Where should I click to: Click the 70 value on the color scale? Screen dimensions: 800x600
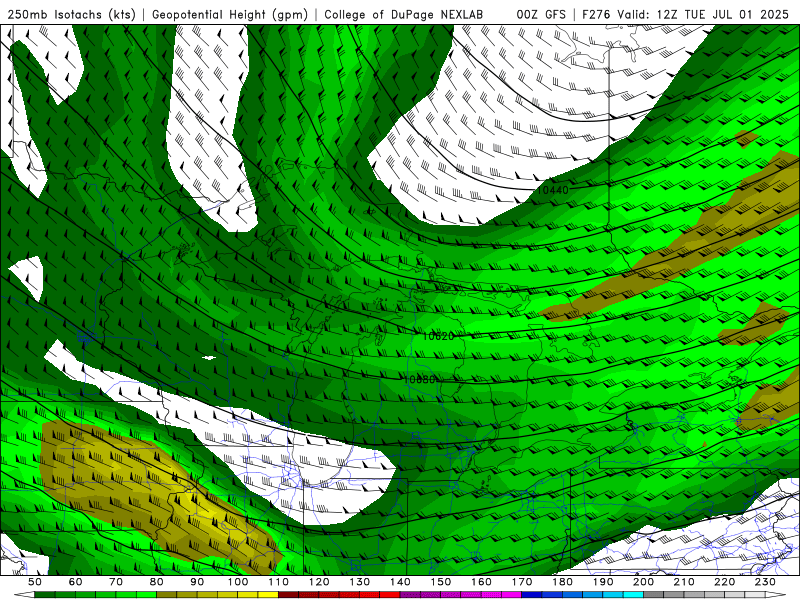click(x=116, y=582)
